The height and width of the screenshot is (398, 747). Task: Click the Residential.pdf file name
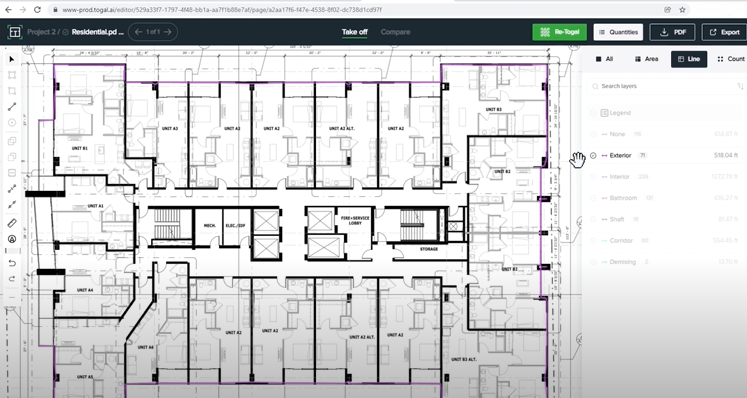click(x=97, y=32)
